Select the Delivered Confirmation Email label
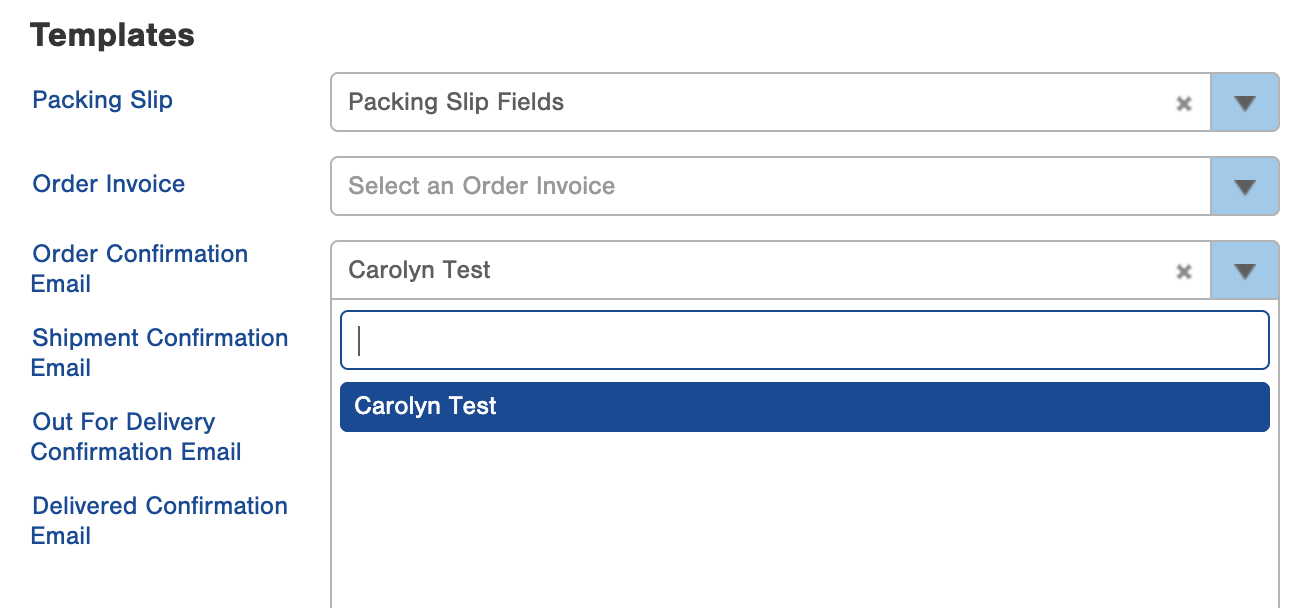 (x=160, y=520)
